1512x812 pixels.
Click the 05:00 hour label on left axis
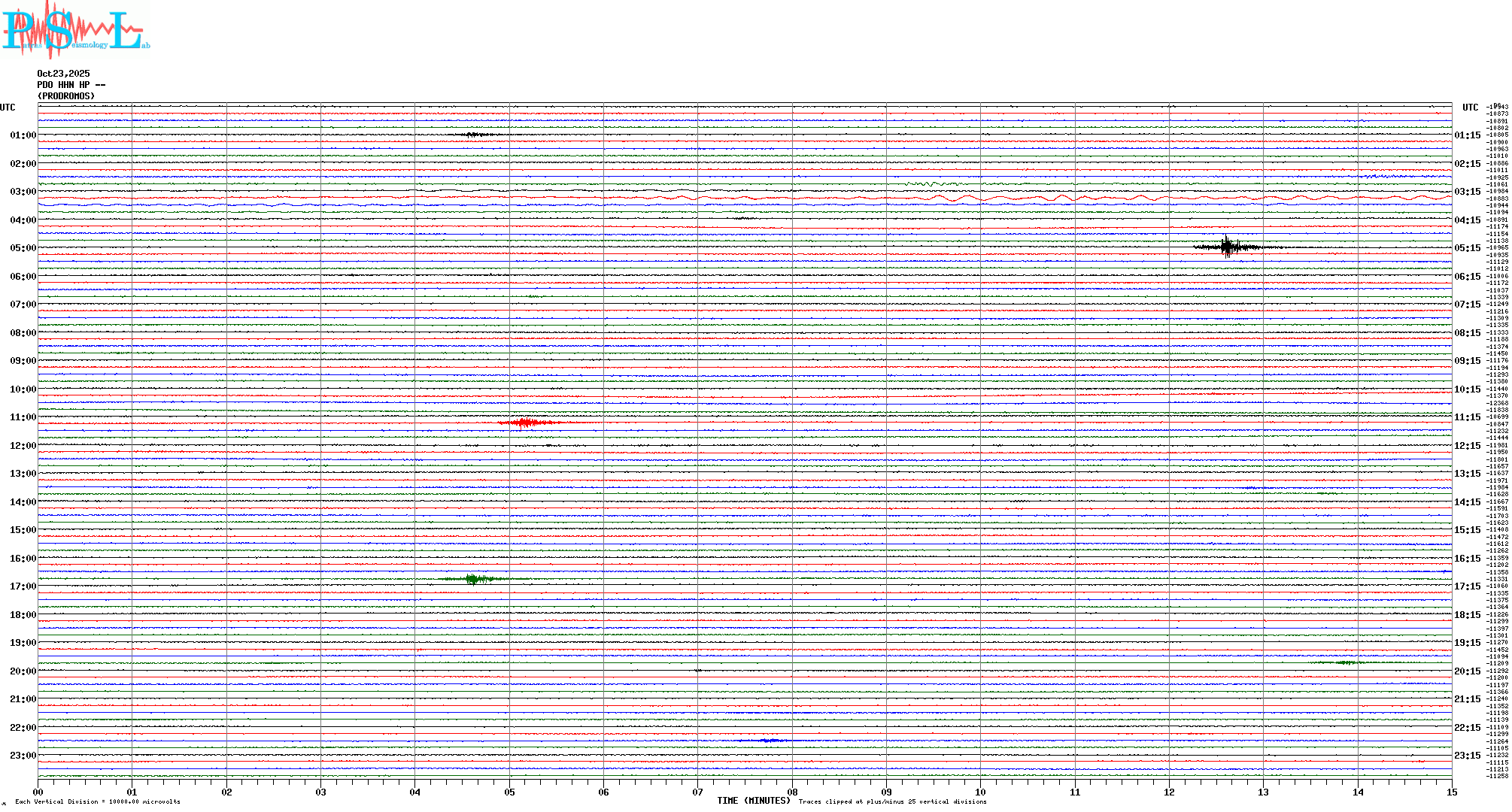point(23,248)
